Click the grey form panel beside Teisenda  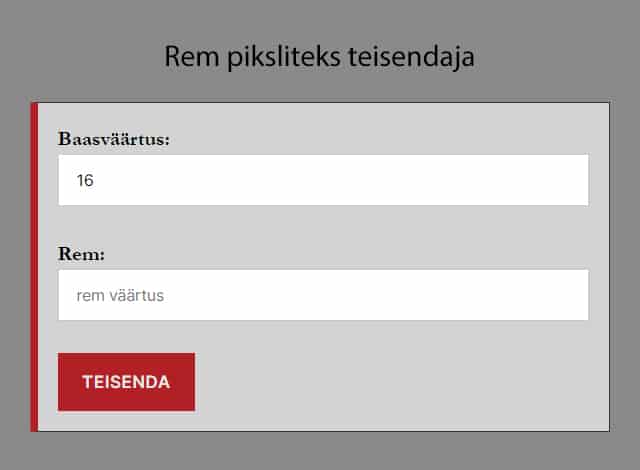pos(400,382)
